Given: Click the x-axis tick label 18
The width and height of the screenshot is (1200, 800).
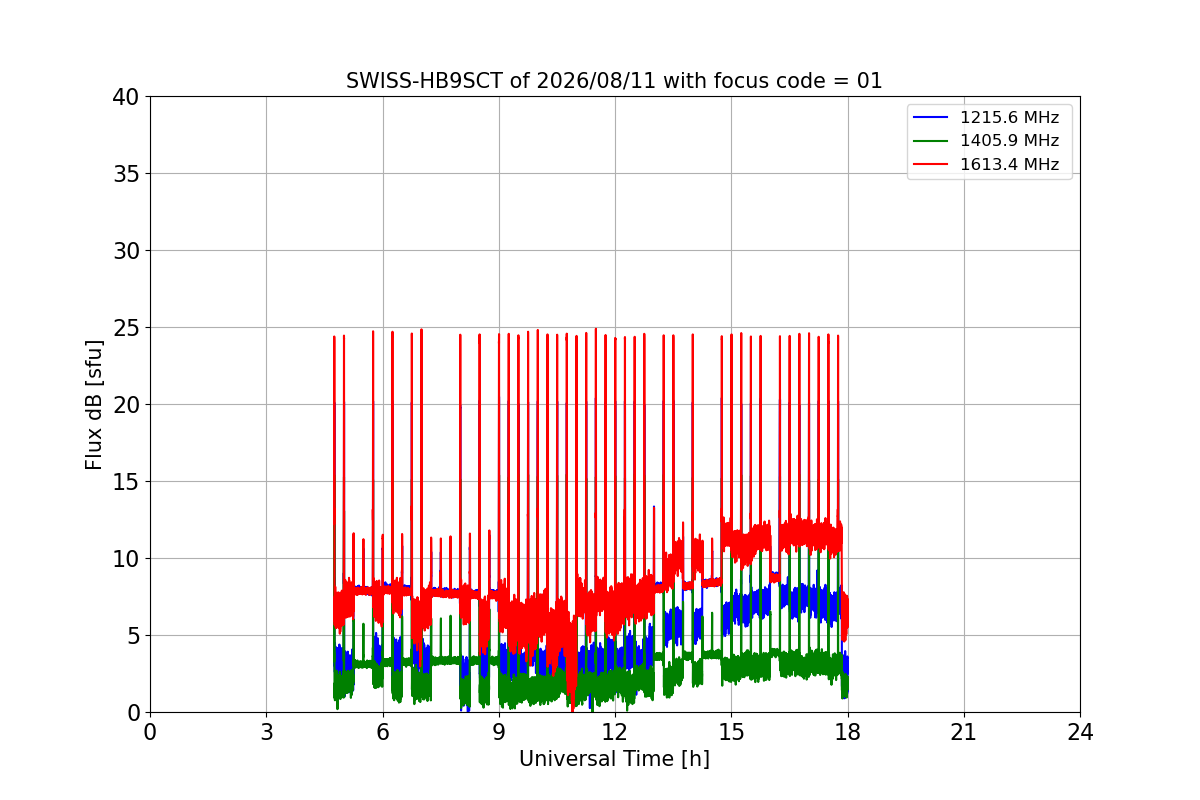Looking at the screenshot, I should point(848,732).
